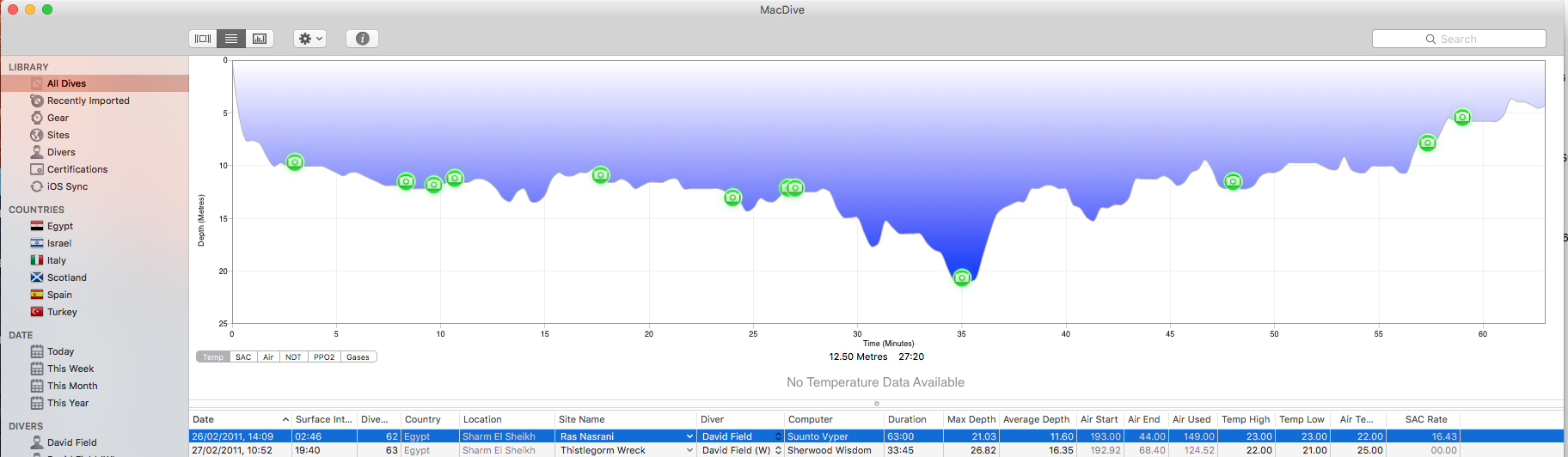Expand the Ras Nasrani site name dropdown
The image size is (1568, 457).
pyautogui.click(x=689, y=436)
